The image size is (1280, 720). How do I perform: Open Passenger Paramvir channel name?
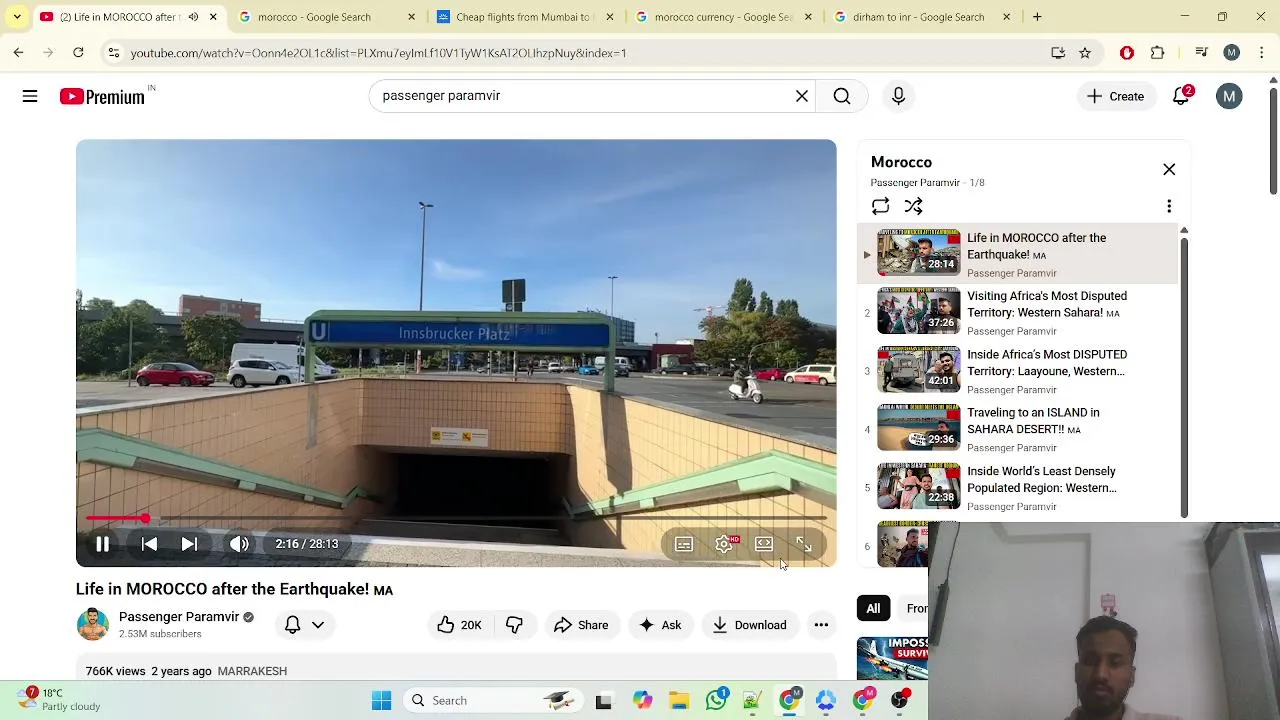(179, 617)
